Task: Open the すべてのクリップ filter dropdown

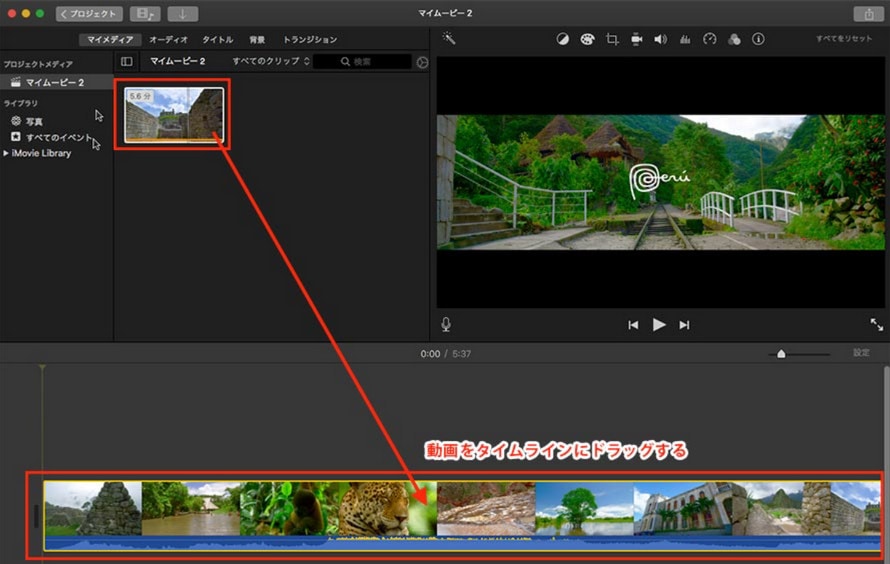Action: tap(270, 62)
